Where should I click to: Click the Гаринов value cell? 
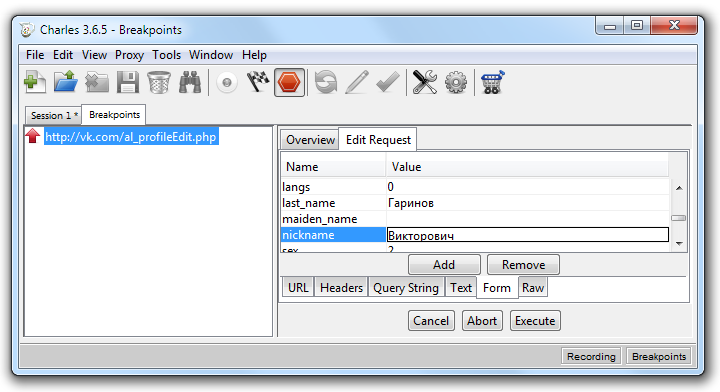point(527,203)
